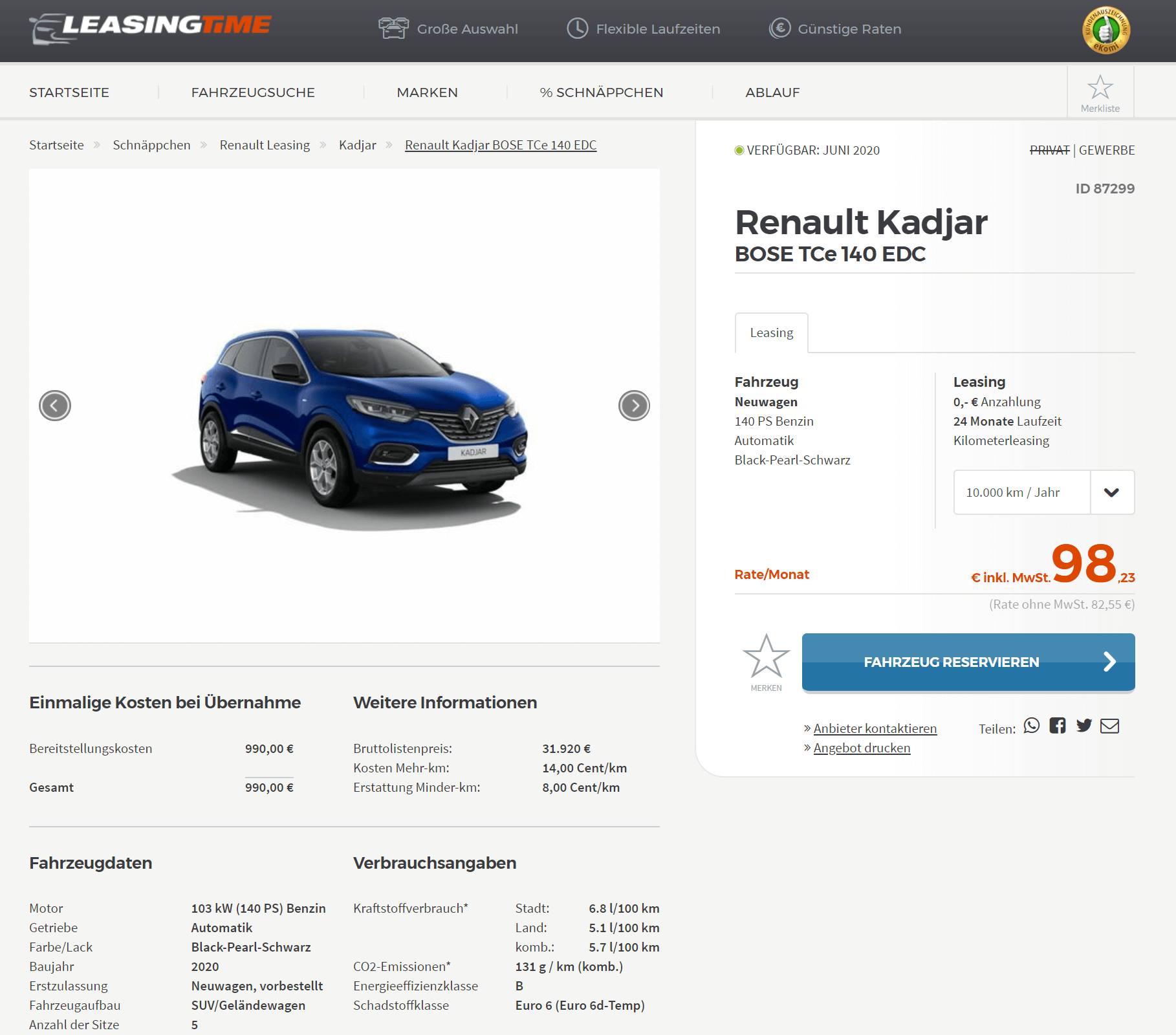Click Erstattung Minder-km value 8,00 Cent/km

pyautogui.click(x=581, y=787)
